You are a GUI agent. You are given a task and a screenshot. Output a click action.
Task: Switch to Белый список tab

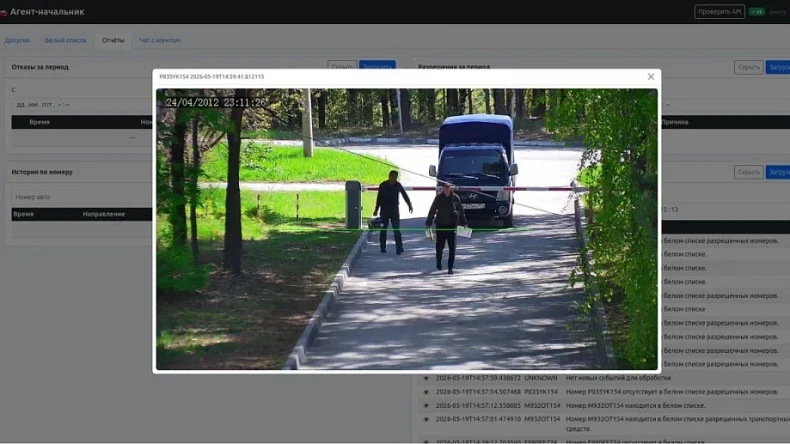tap(65, 40)
